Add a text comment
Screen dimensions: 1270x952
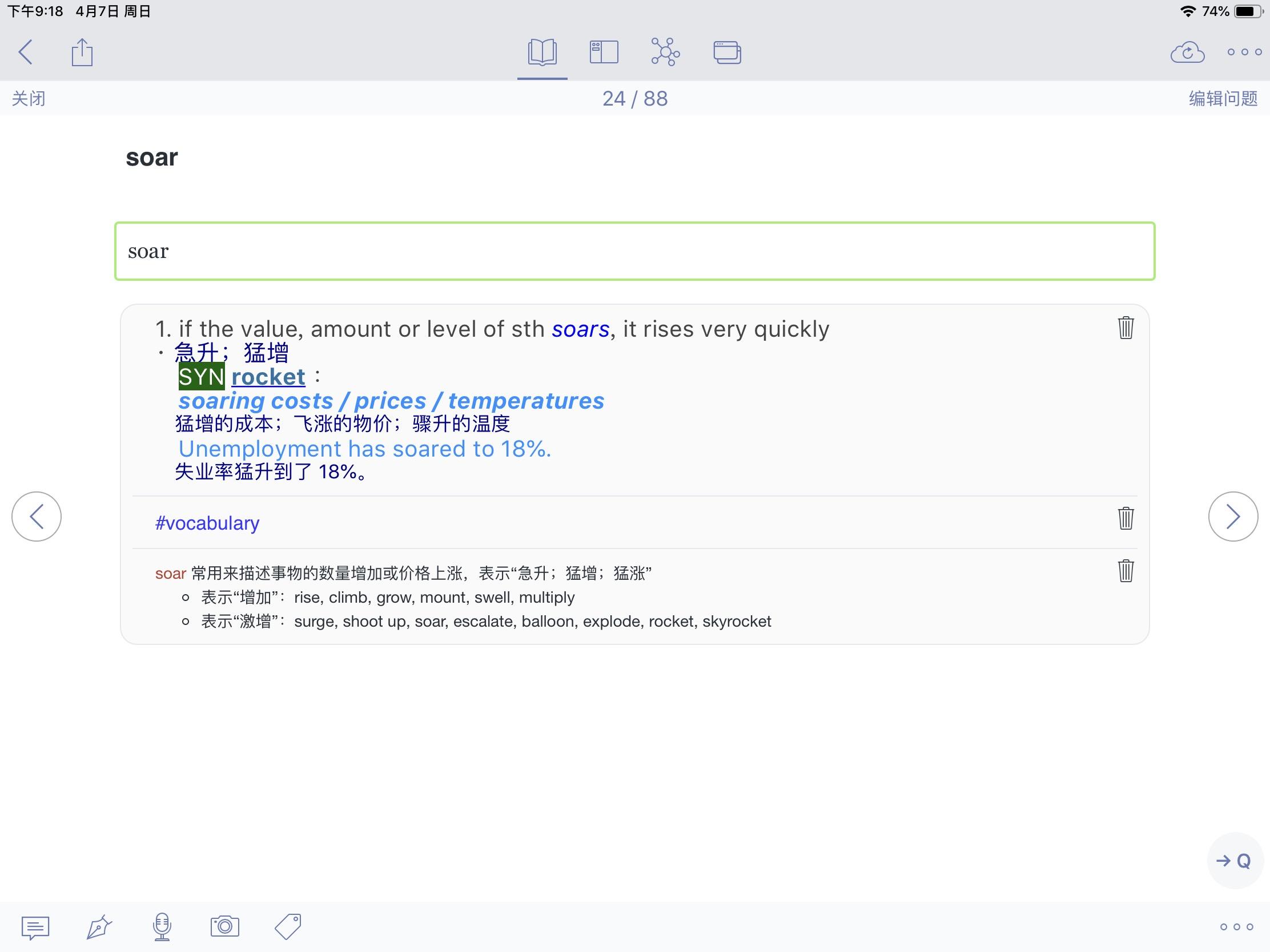point(35,927)
